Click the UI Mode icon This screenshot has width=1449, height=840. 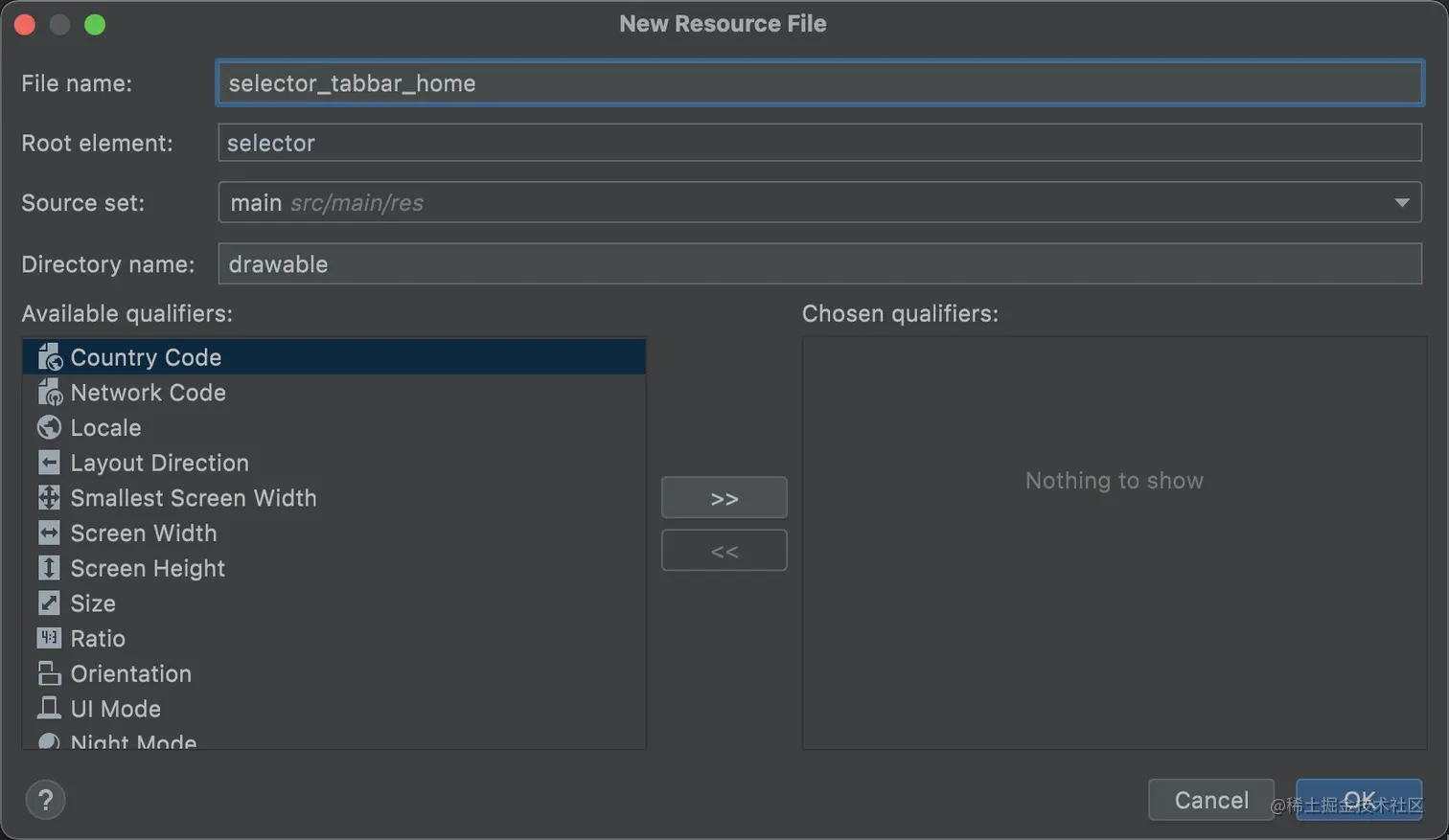pos(49,709)
